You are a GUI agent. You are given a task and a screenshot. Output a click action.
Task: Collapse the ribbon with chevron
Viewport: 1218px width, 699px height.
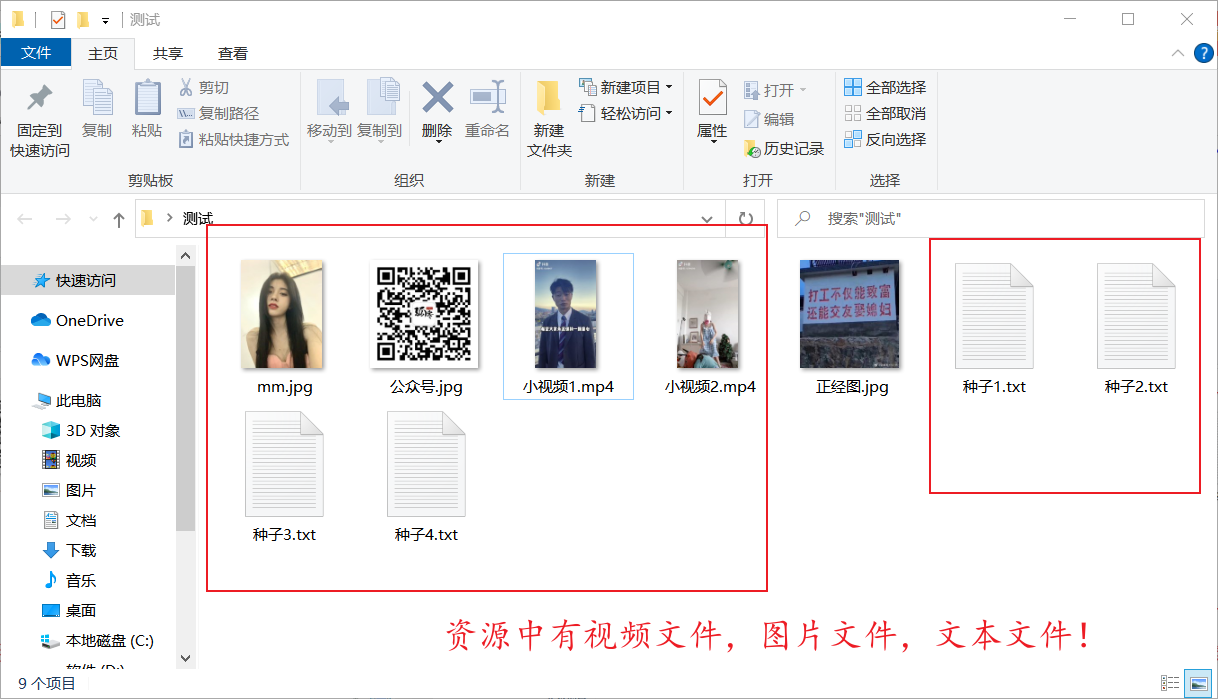(x=1176, y=54)
